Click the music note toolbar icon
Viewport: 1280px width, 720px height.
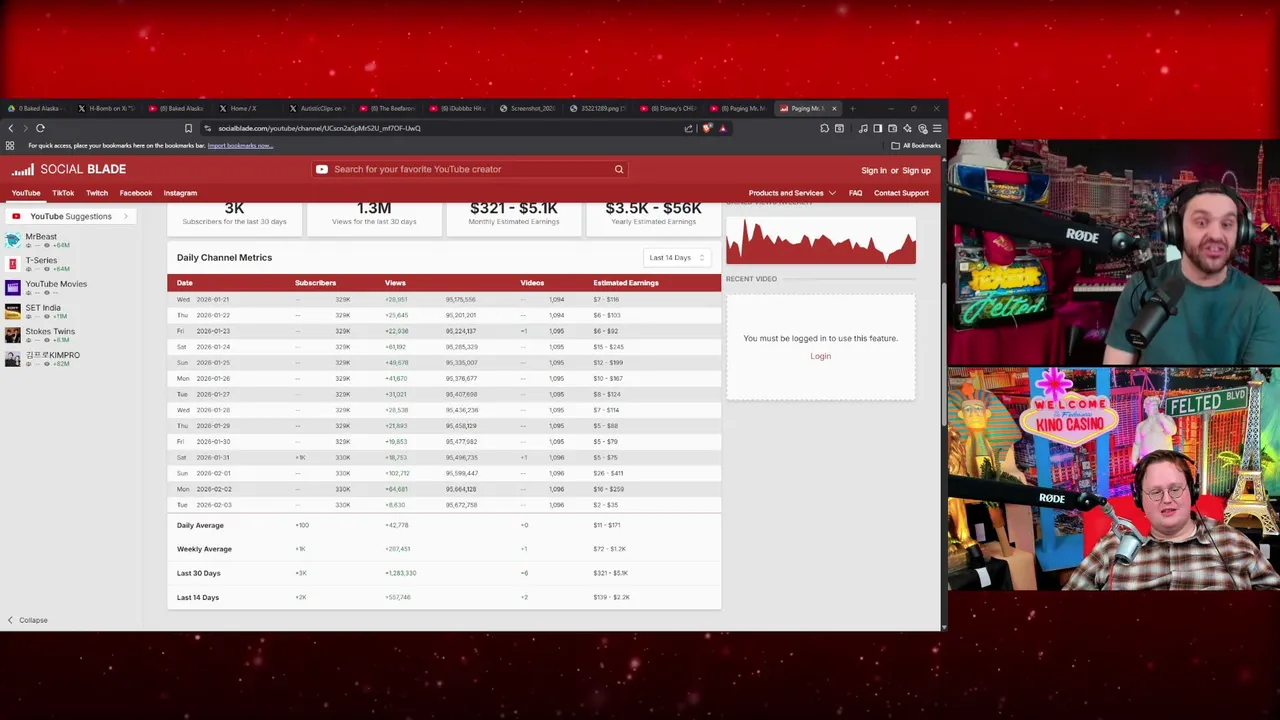863,128
